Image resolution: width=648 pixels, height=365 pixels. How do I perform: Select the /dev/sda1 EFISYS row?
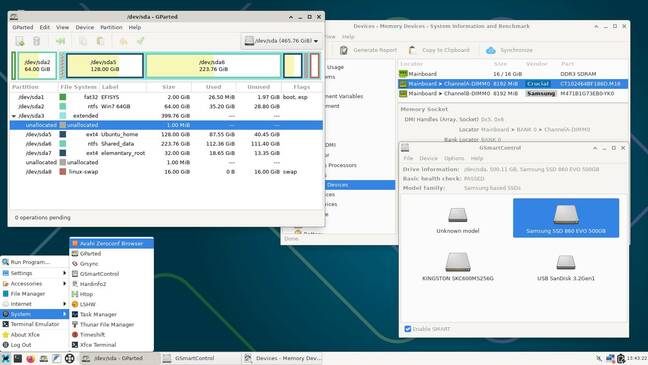pos(166,97)
